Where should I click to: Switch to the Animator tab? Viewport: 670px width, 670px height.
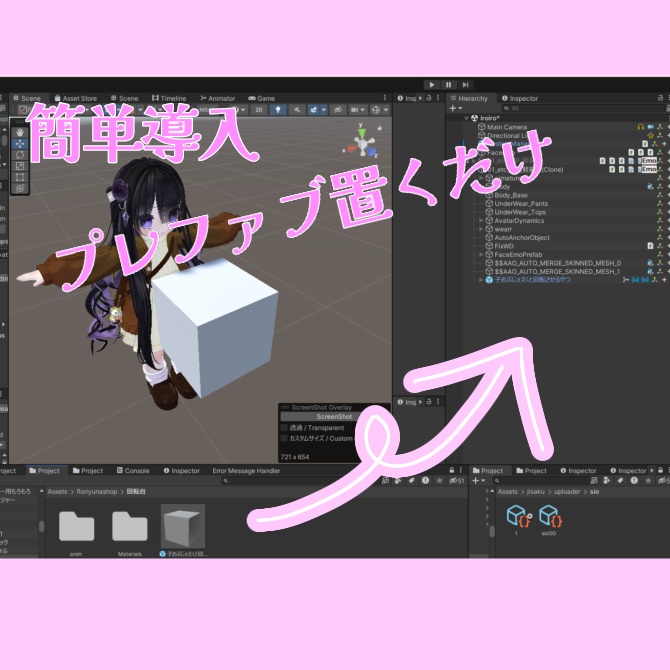[218, 98]
